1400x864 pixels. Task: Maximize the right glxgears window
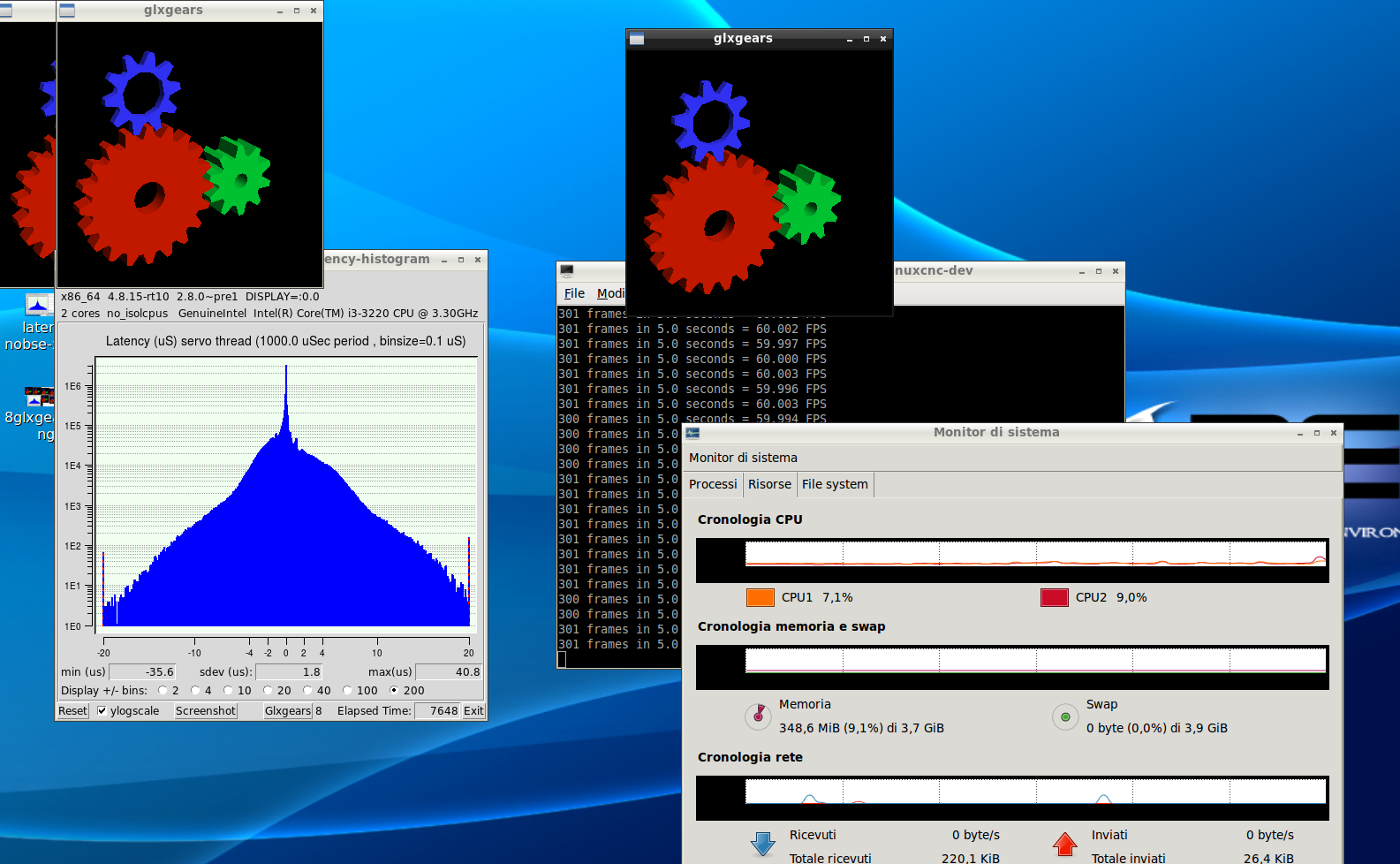(x=866, y=39)
